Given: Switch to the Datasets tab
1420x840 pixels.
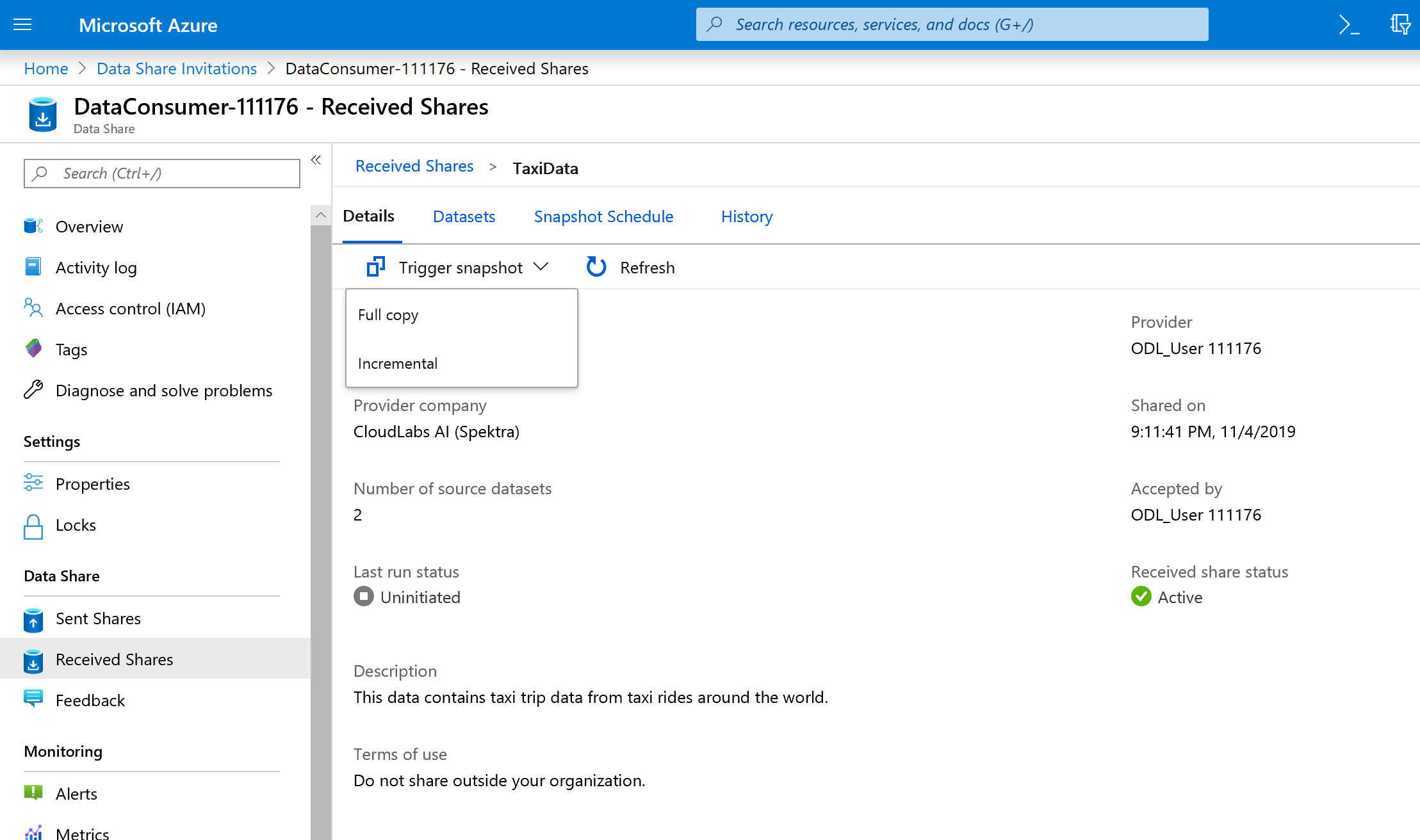Looking at the screenshot, I should coord(464,216).
